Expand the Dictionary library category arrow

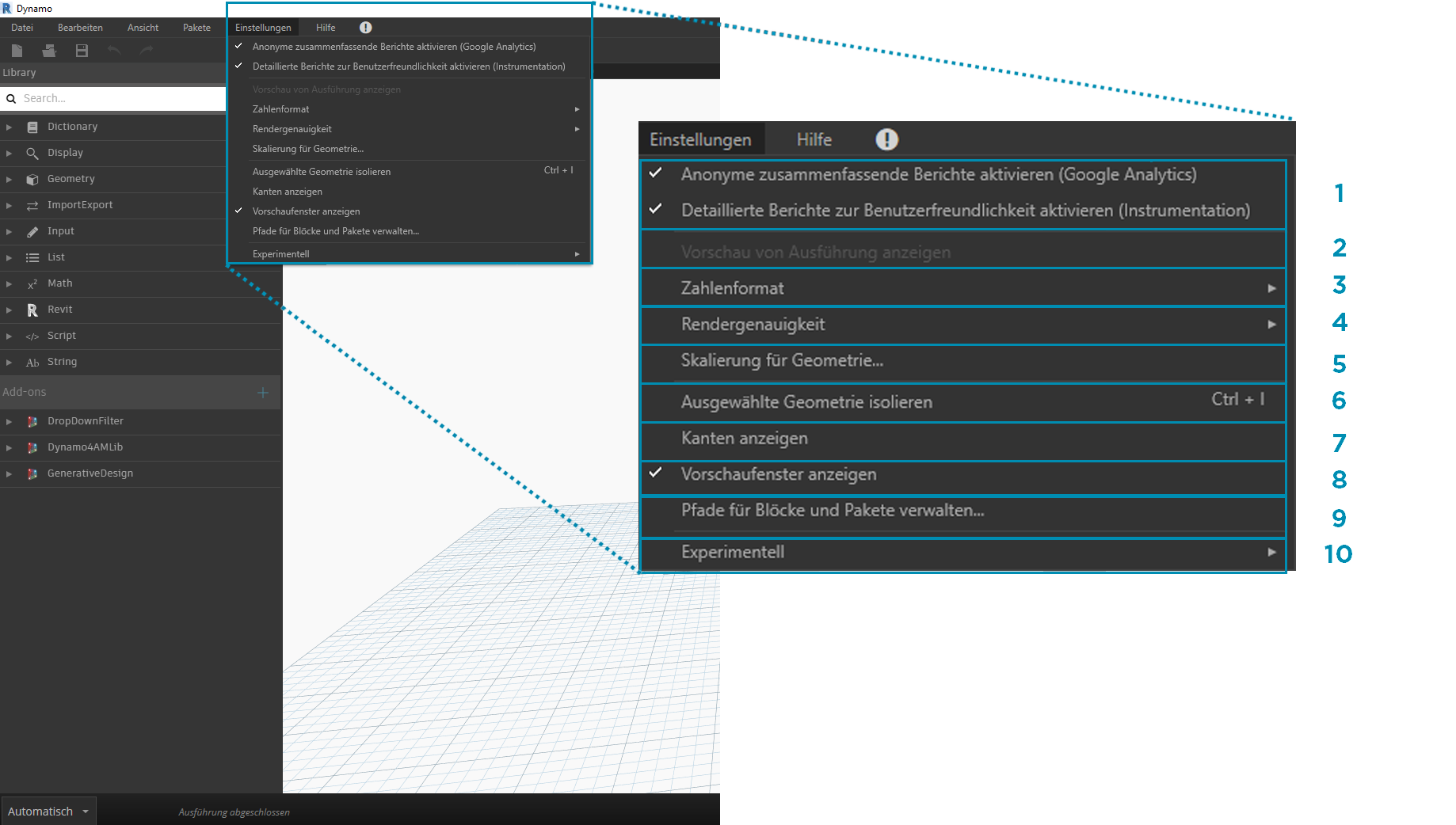[9, 127]
